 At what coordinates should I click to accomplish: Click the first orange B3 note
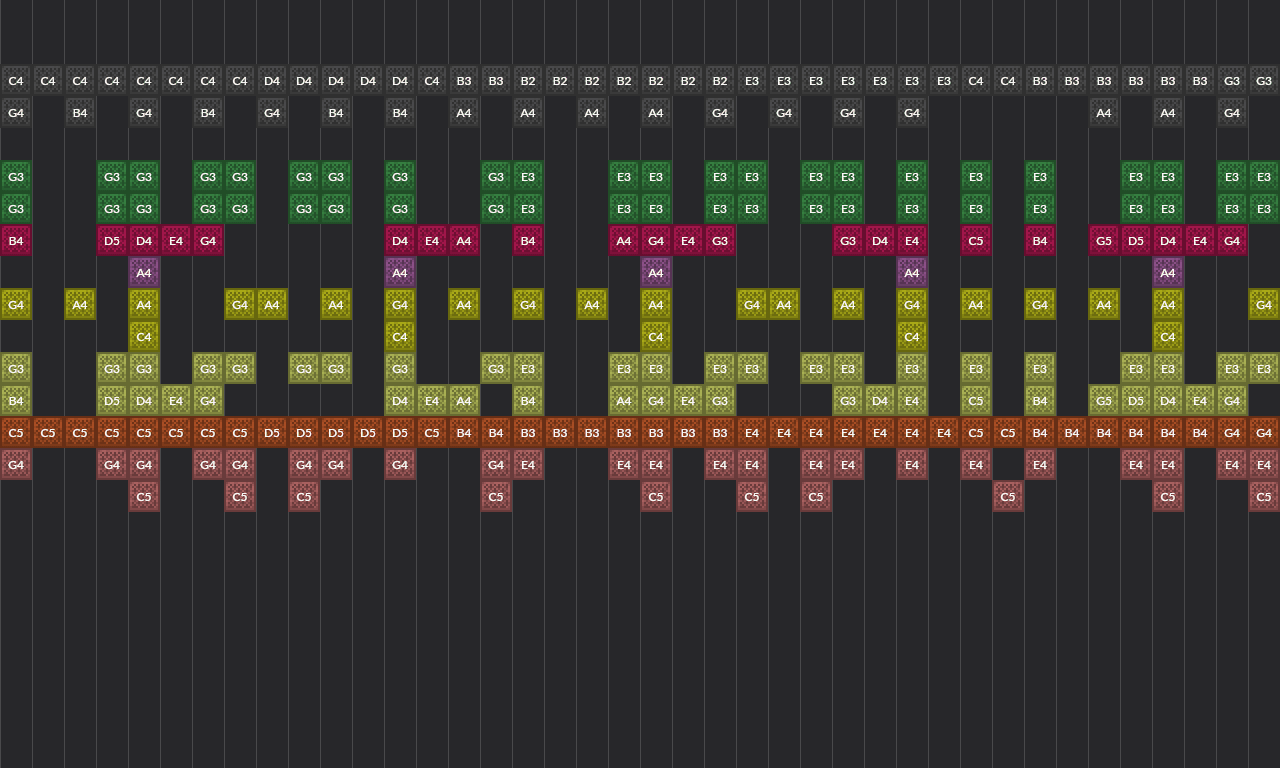click(x=528, y=432)
